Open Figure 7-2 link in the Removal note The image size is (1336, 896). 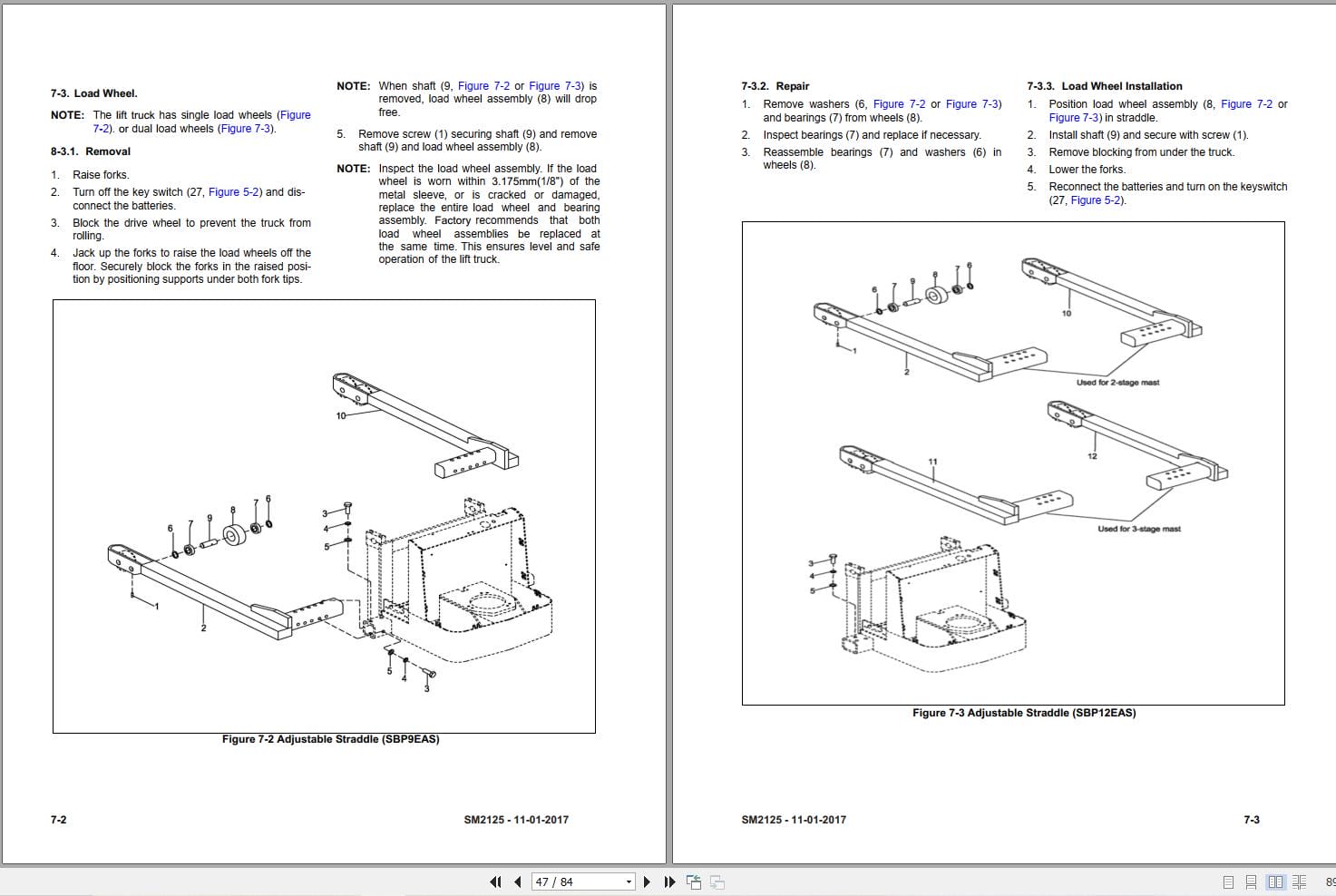tap(296, 115)
